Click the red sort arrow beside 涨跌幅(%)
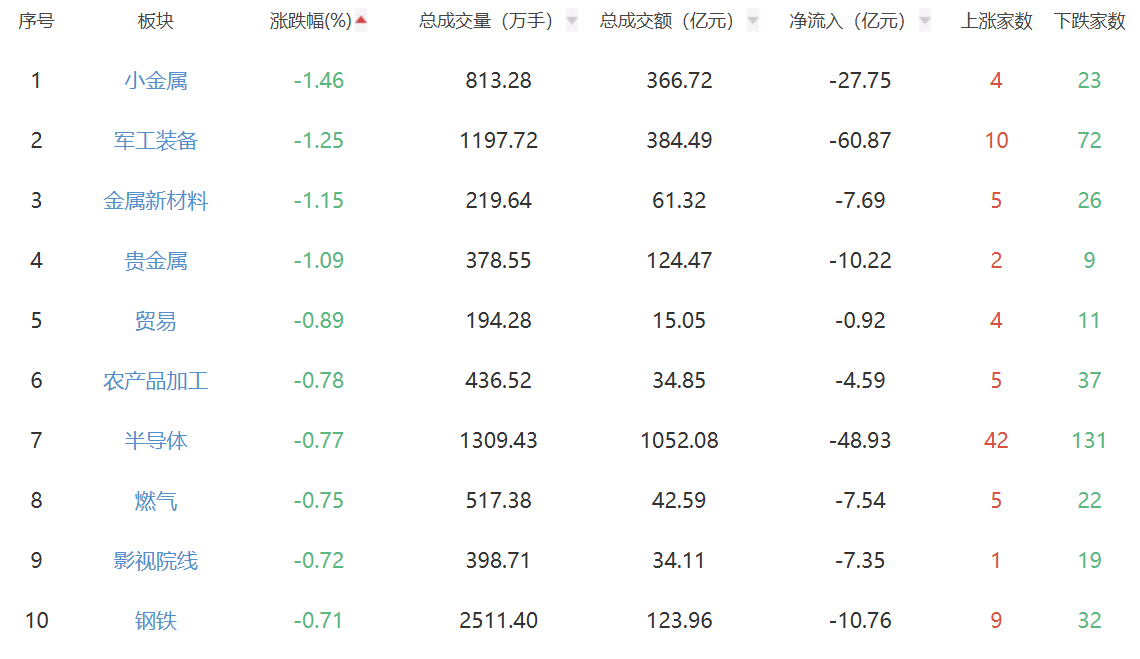The image size is (1140, 659). 361,20
